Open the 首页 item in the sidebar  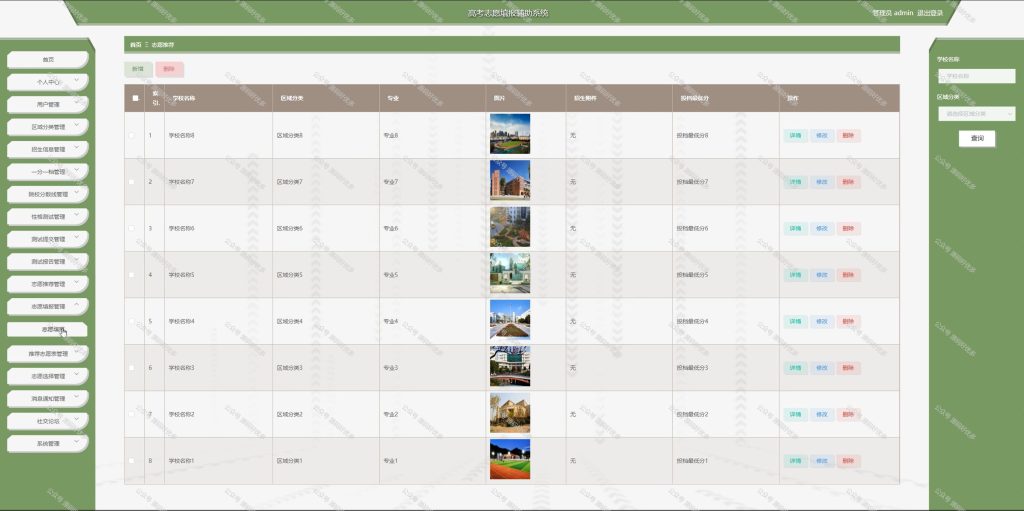pos(48,59)
